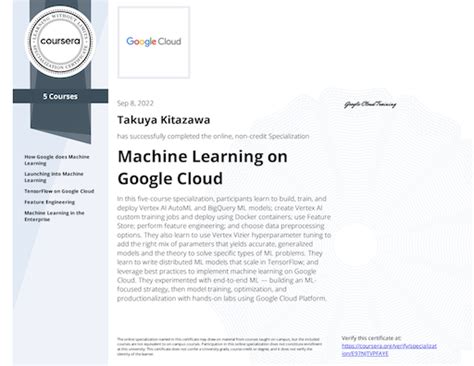
Task: Click TensorFlow on Google Cloud course
Action: (59, 191)
